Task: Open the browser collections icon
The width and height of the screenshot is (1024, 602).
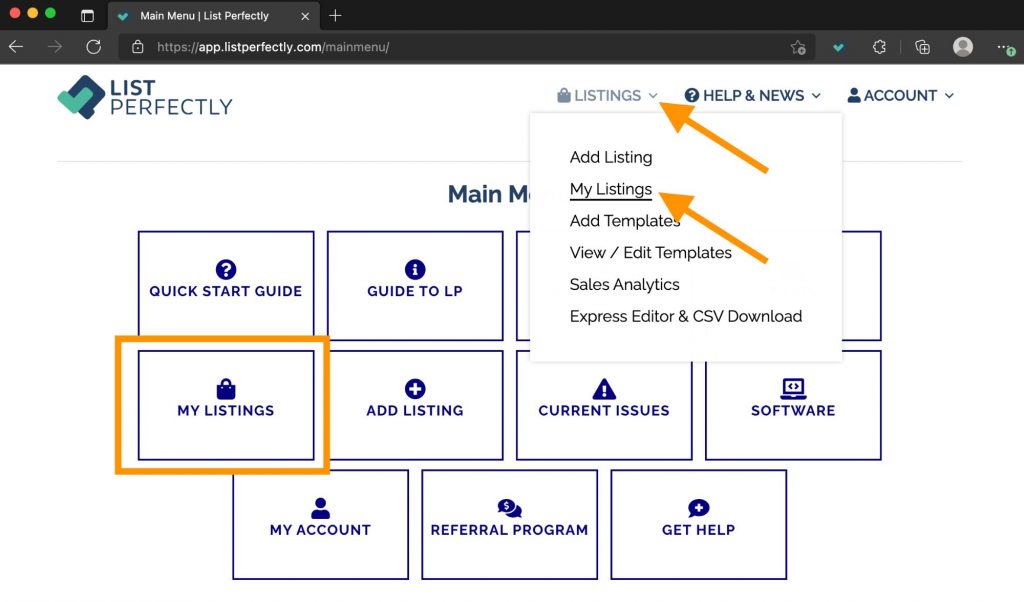Action: tap(922, 47)
